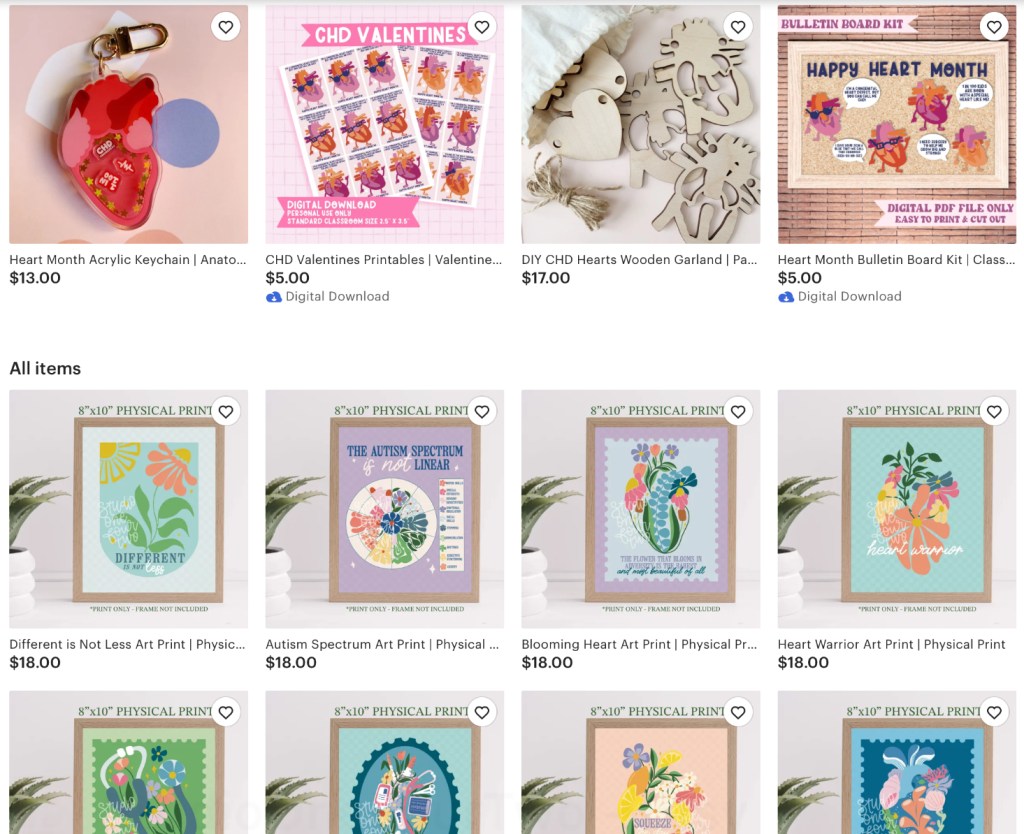1024x834 pixels.
Task: Open Heart Warrior Art Print title
Action: (891, 644)
